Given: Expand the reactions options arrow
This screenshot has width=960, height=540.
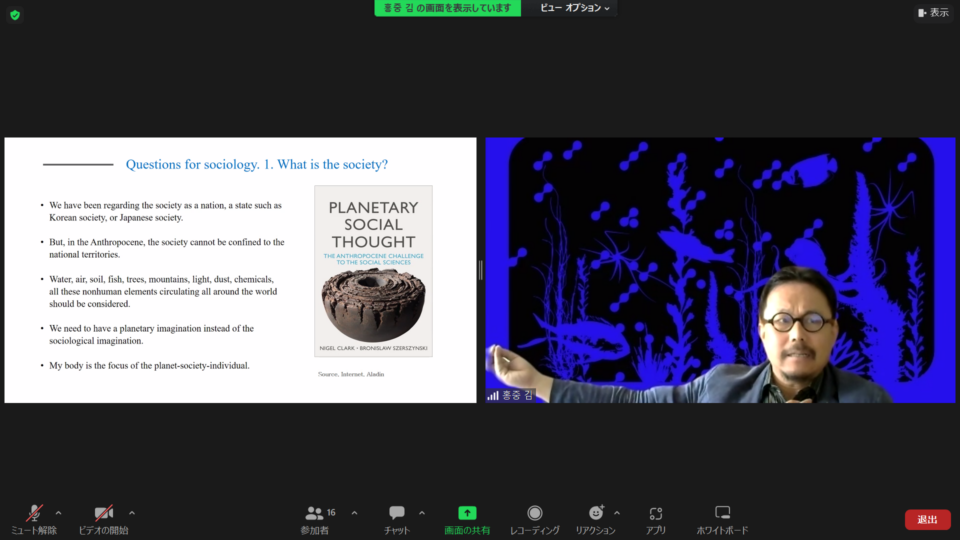Looking at the screenshot, I should point(617,513).
